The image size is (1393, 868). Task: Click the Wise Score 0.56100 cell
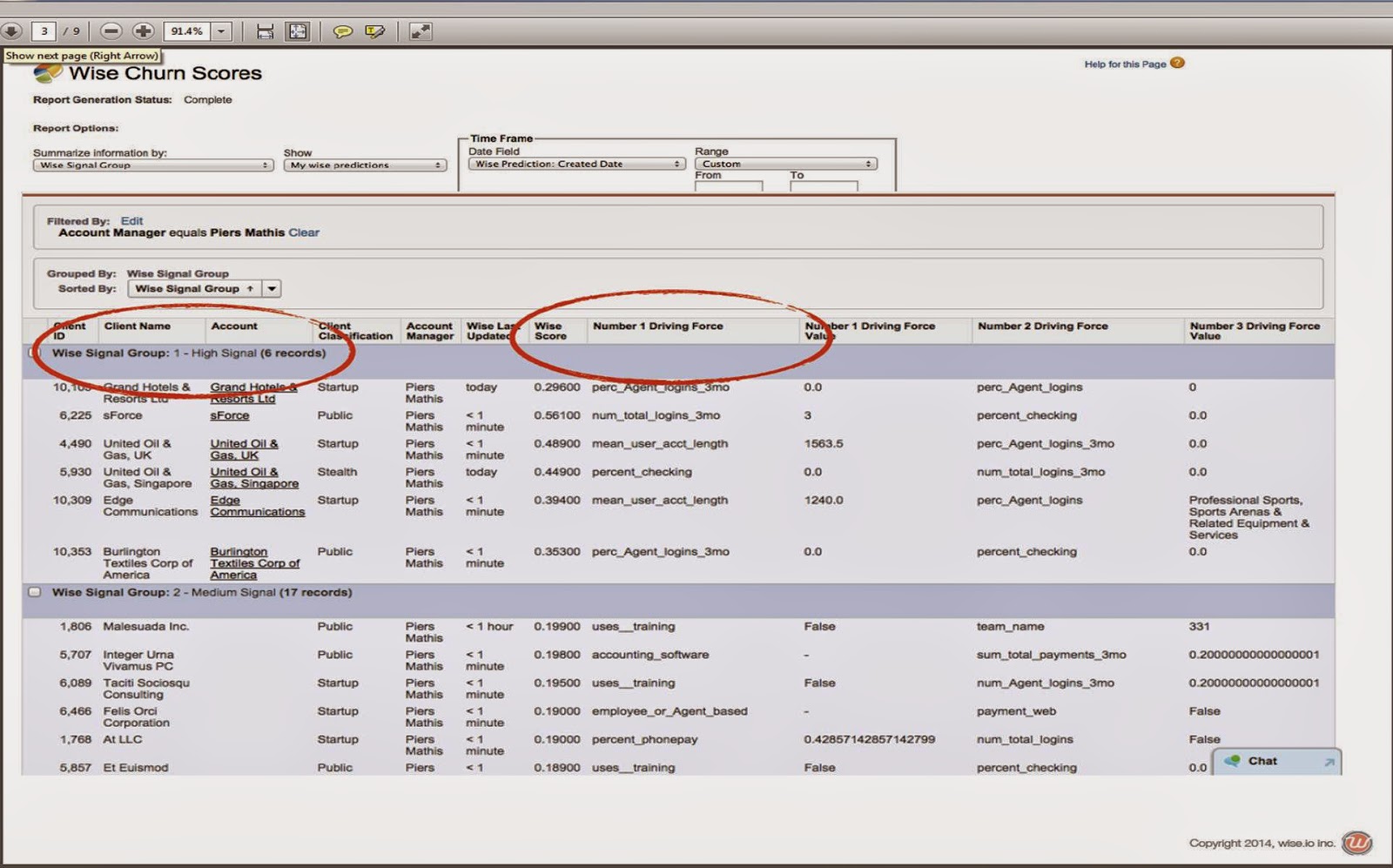click(x=557, y=415)
